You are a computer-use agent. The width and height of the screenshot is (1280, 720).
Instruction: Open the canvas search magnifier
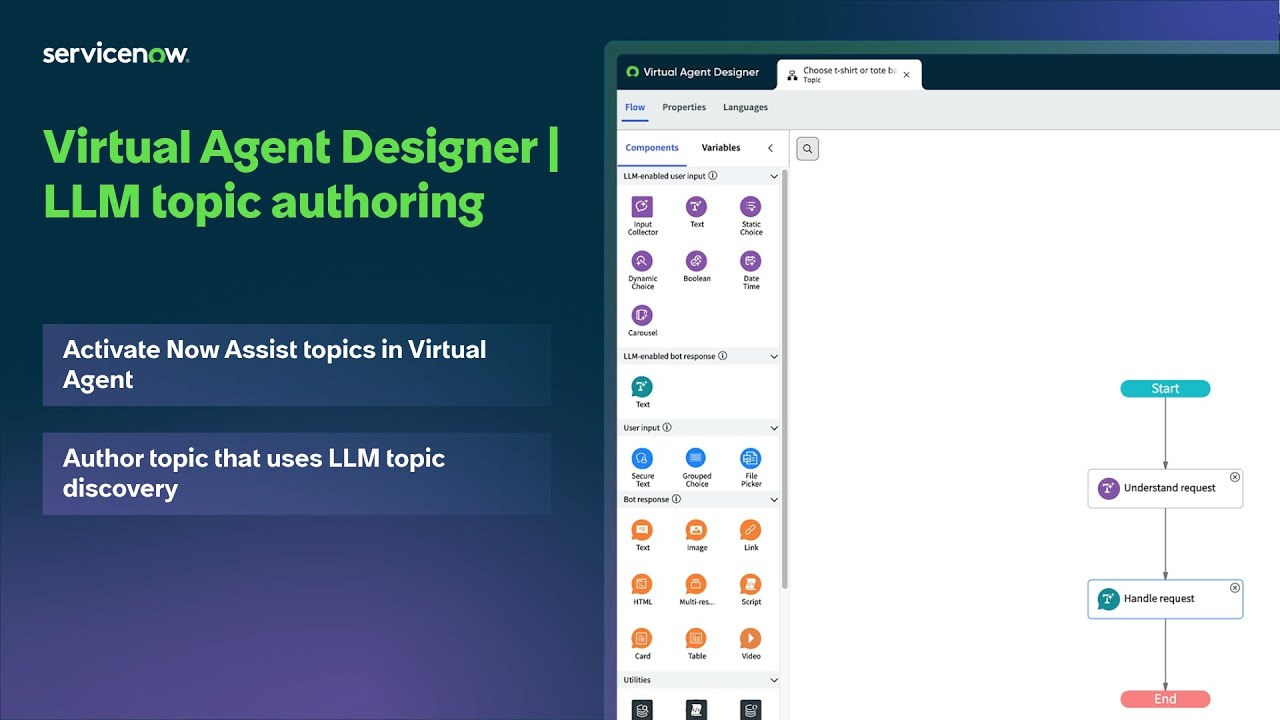tap(807, 148)
